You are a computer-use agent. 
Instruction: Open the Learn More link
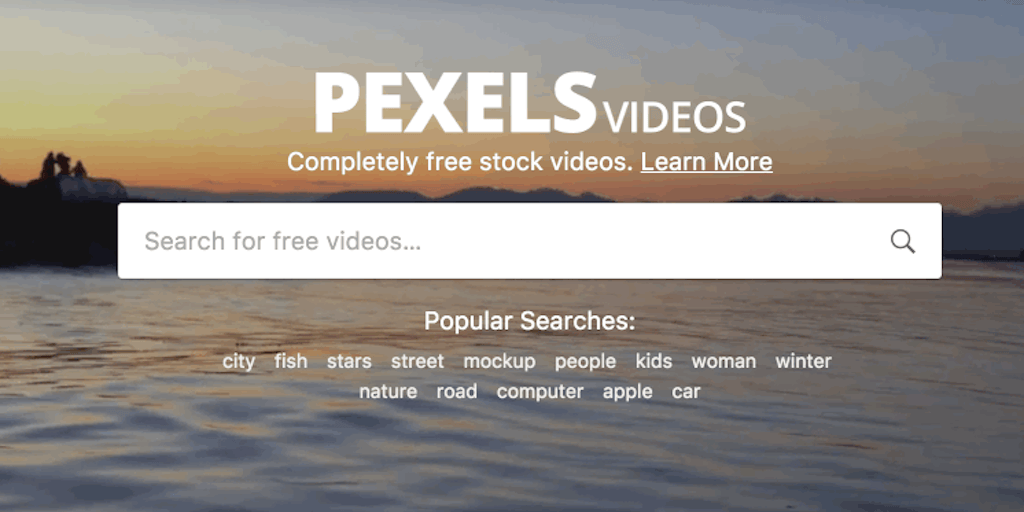(x=707, y=161)
